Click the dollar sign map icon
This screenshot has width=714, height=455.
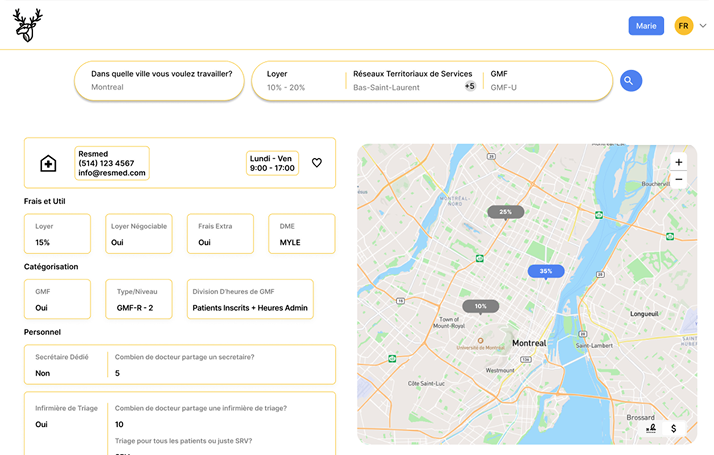pos(673,428)
